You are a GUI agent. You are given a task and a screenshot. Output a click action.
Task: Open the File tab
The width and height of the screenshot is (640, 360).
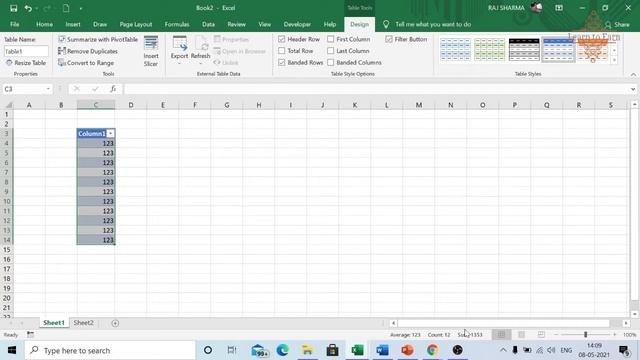point(15,24)
